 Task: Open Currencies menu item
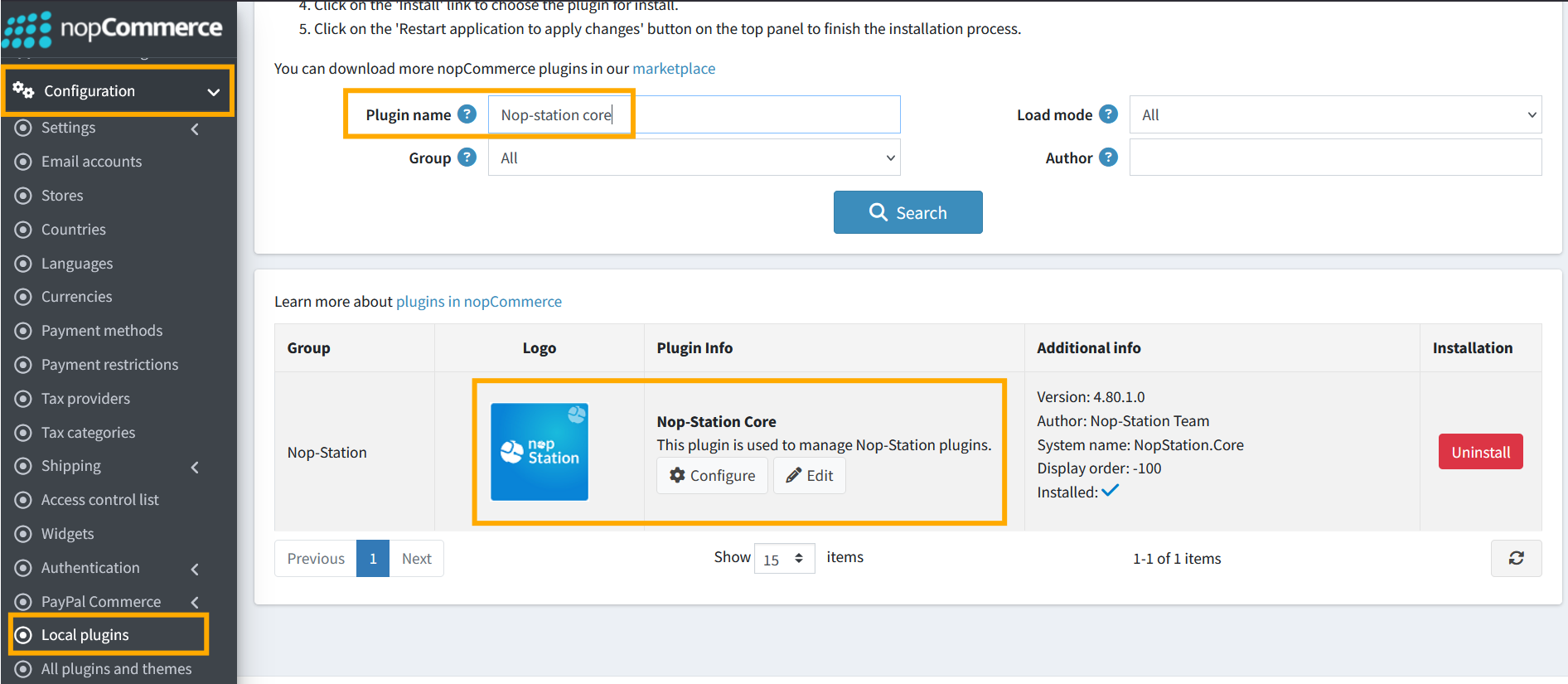pyautogui.click(x=77, y=297)
